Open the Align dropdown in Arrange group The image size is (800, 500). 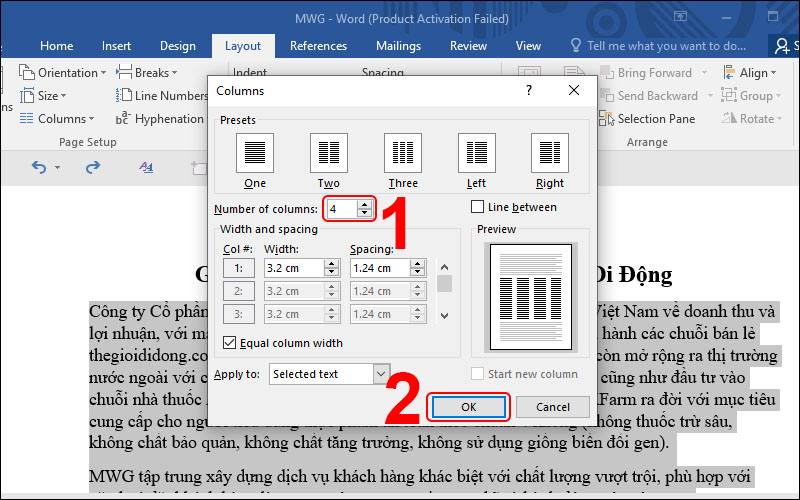pyautogui.click(x=750, y=72)
